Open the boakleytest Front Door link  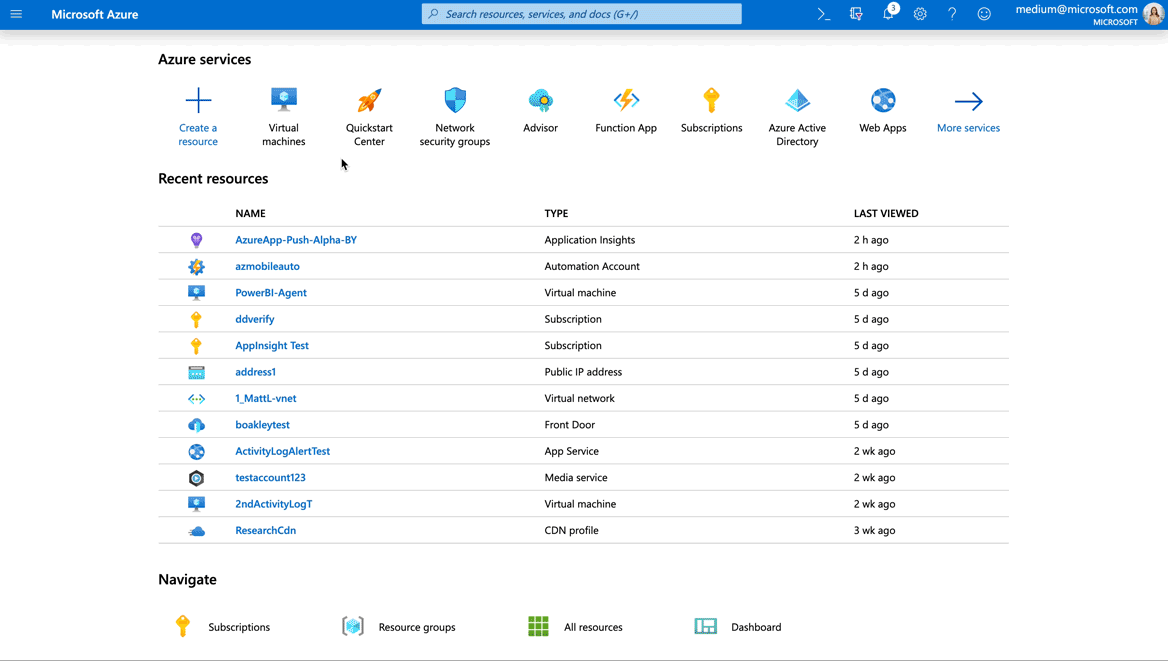(x=262, y=425)
